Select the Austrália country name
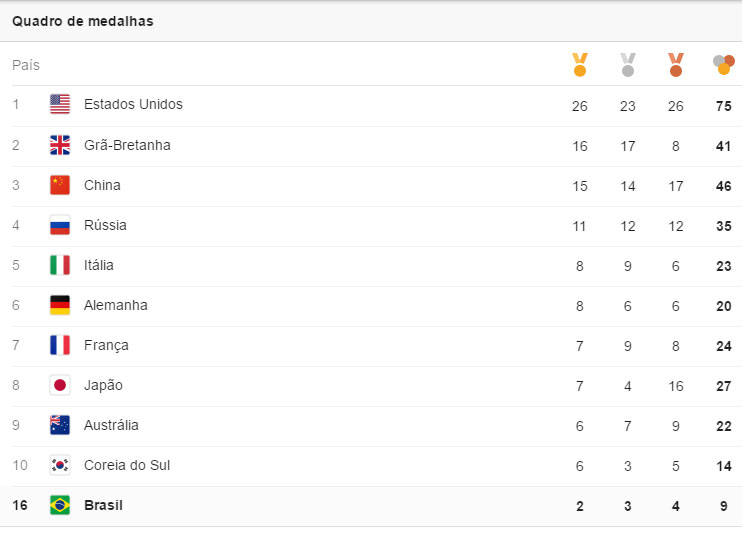 [111, 425]
